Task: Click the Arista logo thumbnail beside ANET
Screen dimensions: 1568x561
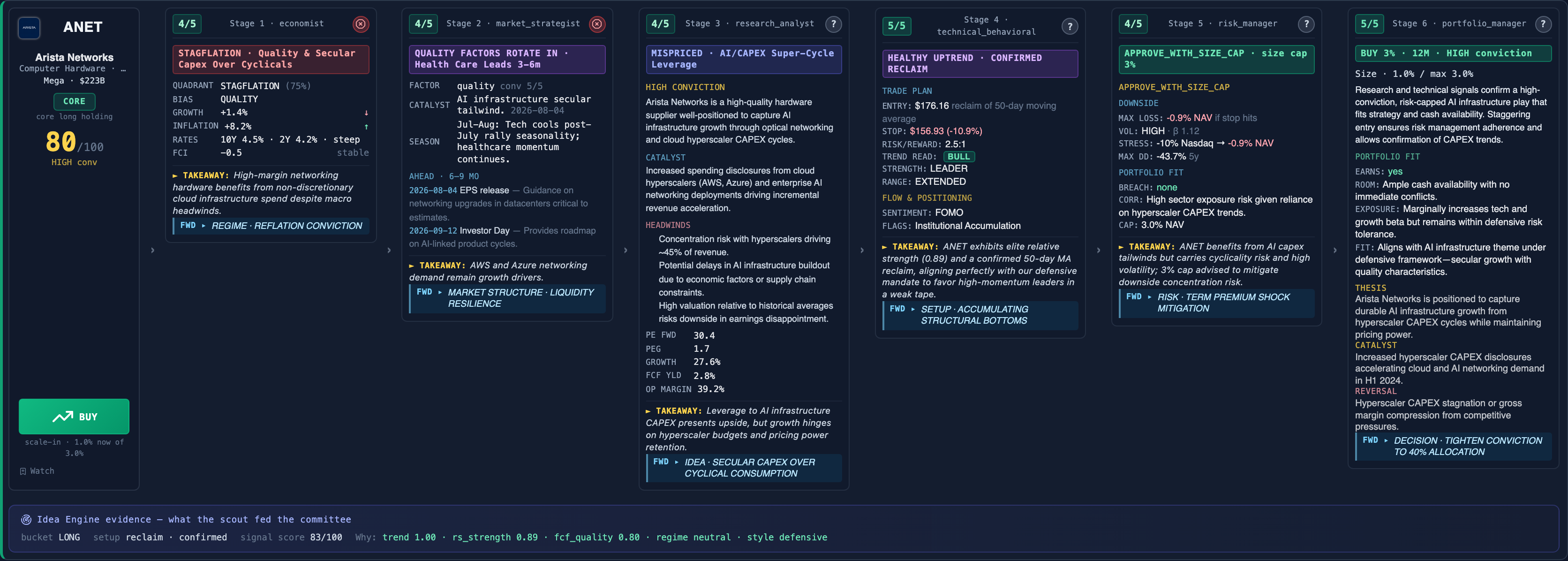Action: (29, 27)
